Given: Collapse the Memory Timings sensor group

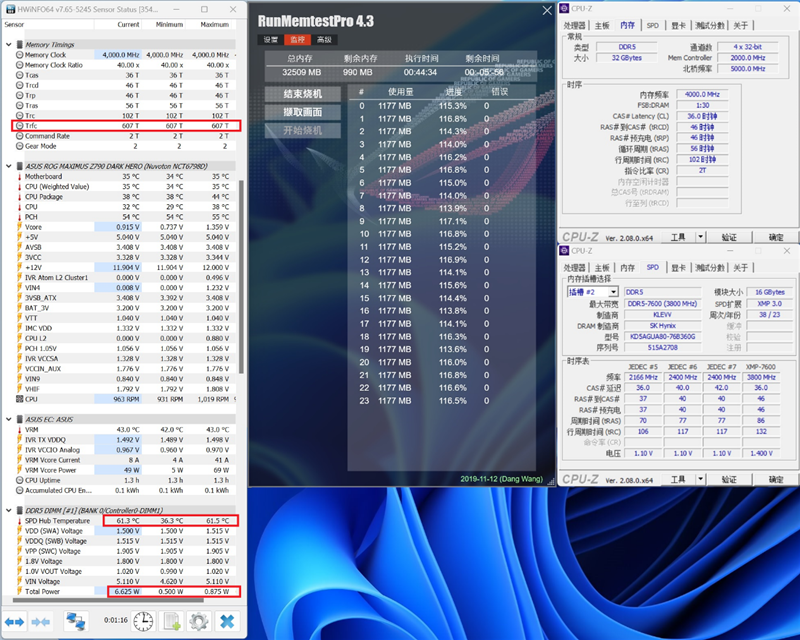Looking at the screenshot, I should 9,45.
